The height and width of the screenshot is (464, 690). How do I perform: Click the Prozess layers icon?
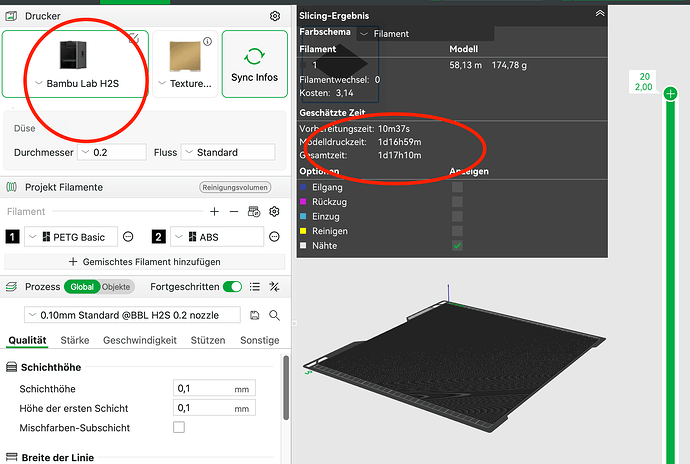pyautogui.click(x=11, y=287)
